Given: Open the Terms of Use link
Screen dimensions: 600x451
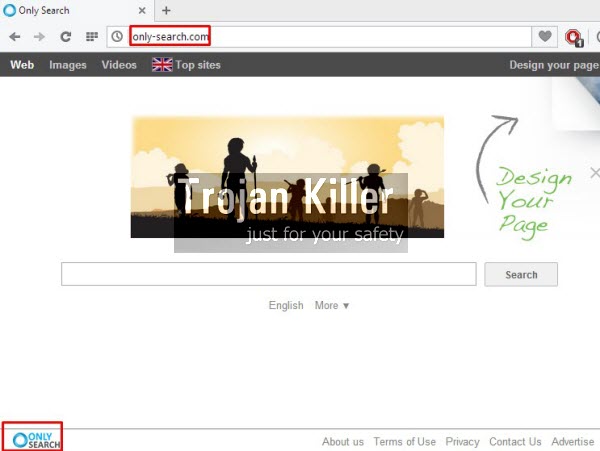Looking at the screenshot, I should click(x=404, y=442).
